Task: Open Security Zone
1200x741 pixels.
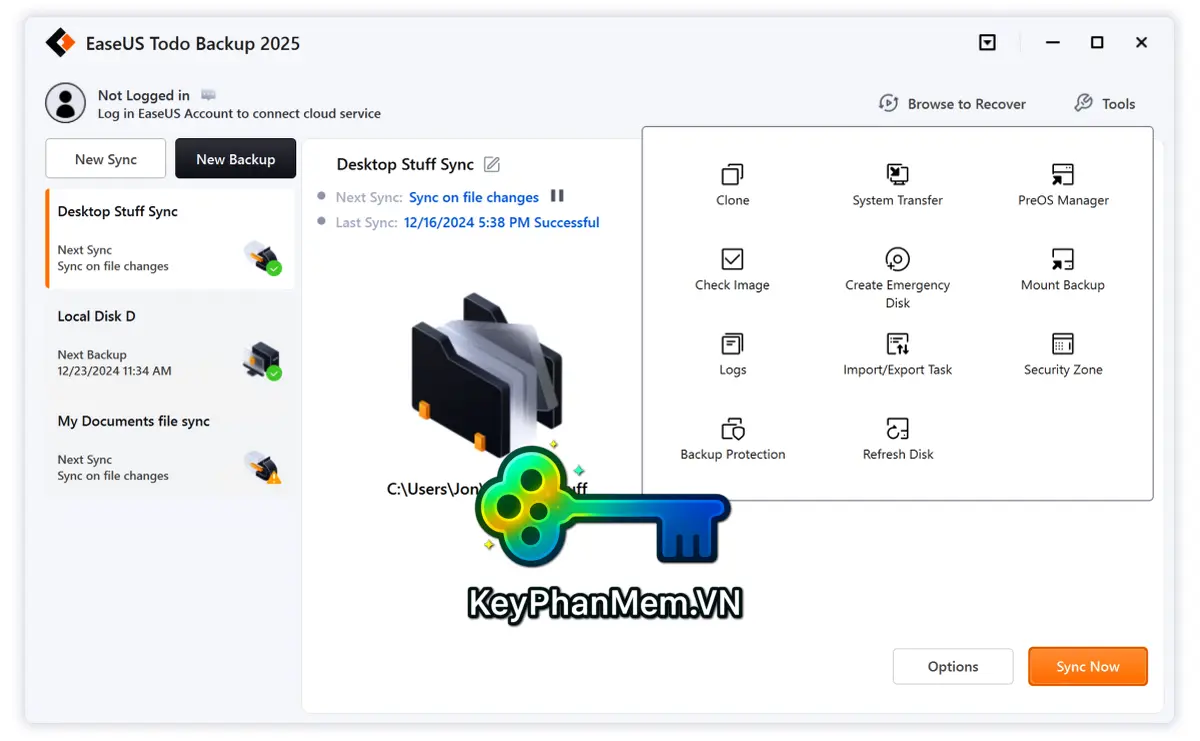Action: pos(1062,352)
